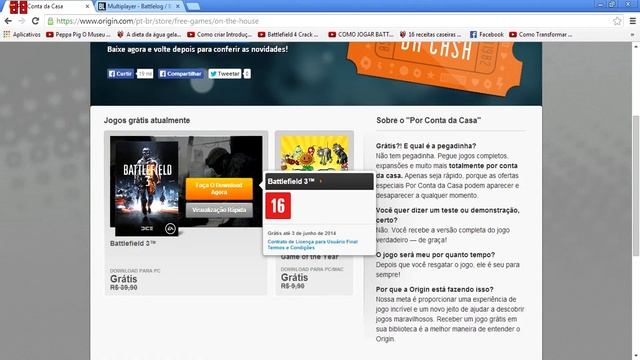Click the Facebook Compartilhar button
Image resolution: width=640 pixels, height=360 pixels.
tap(180, 74)
